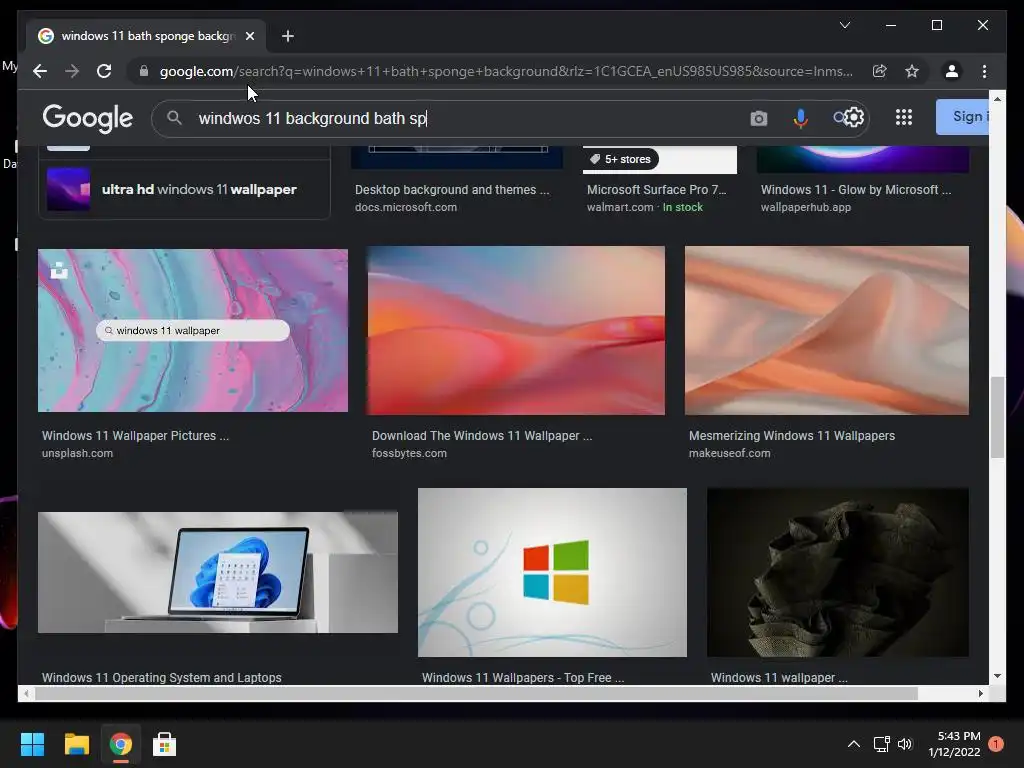Open a new browser tab
1024x768 pixels.
(x=288, y=36)
